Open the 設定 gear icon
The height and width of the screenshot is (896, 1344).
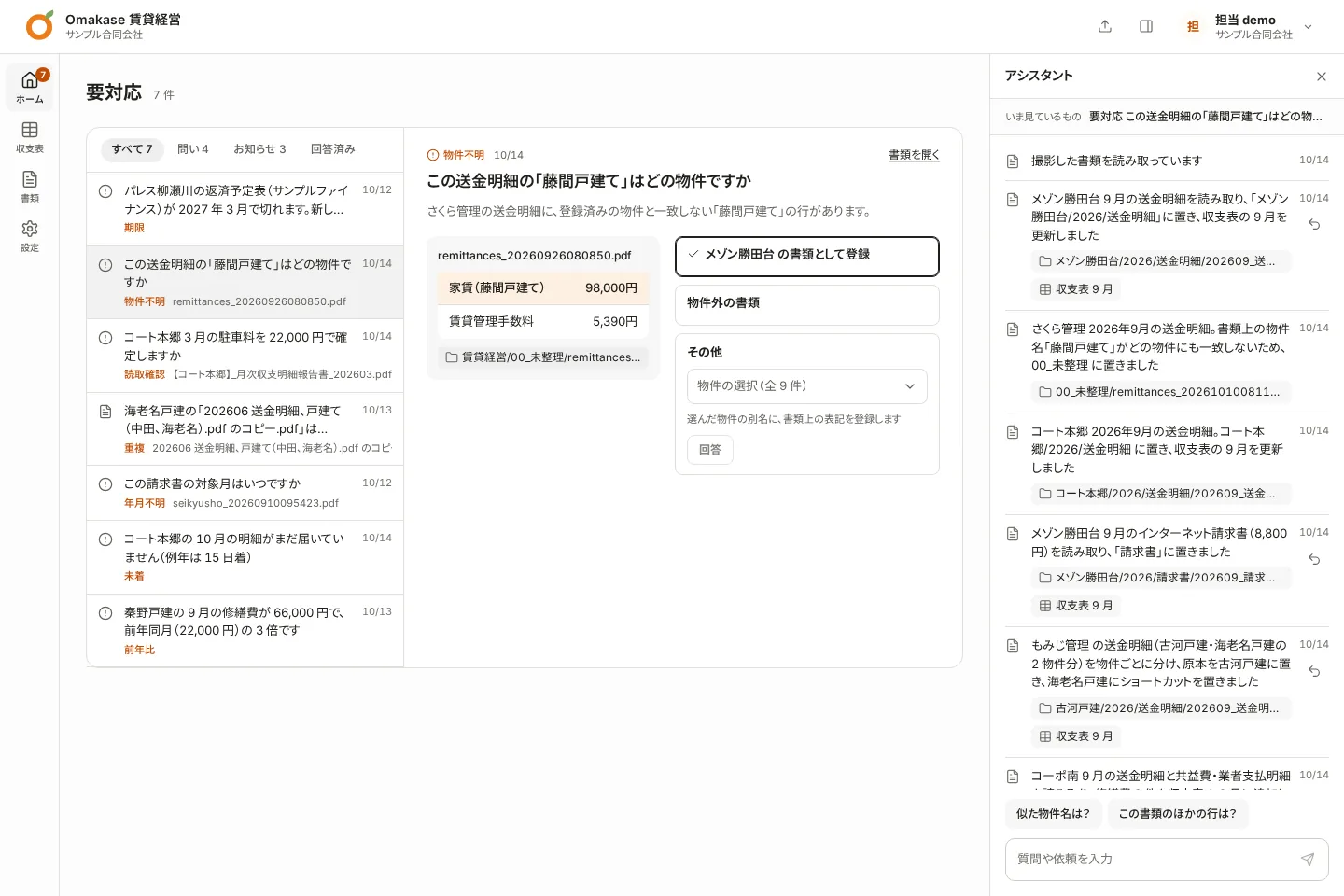point(30,235)
